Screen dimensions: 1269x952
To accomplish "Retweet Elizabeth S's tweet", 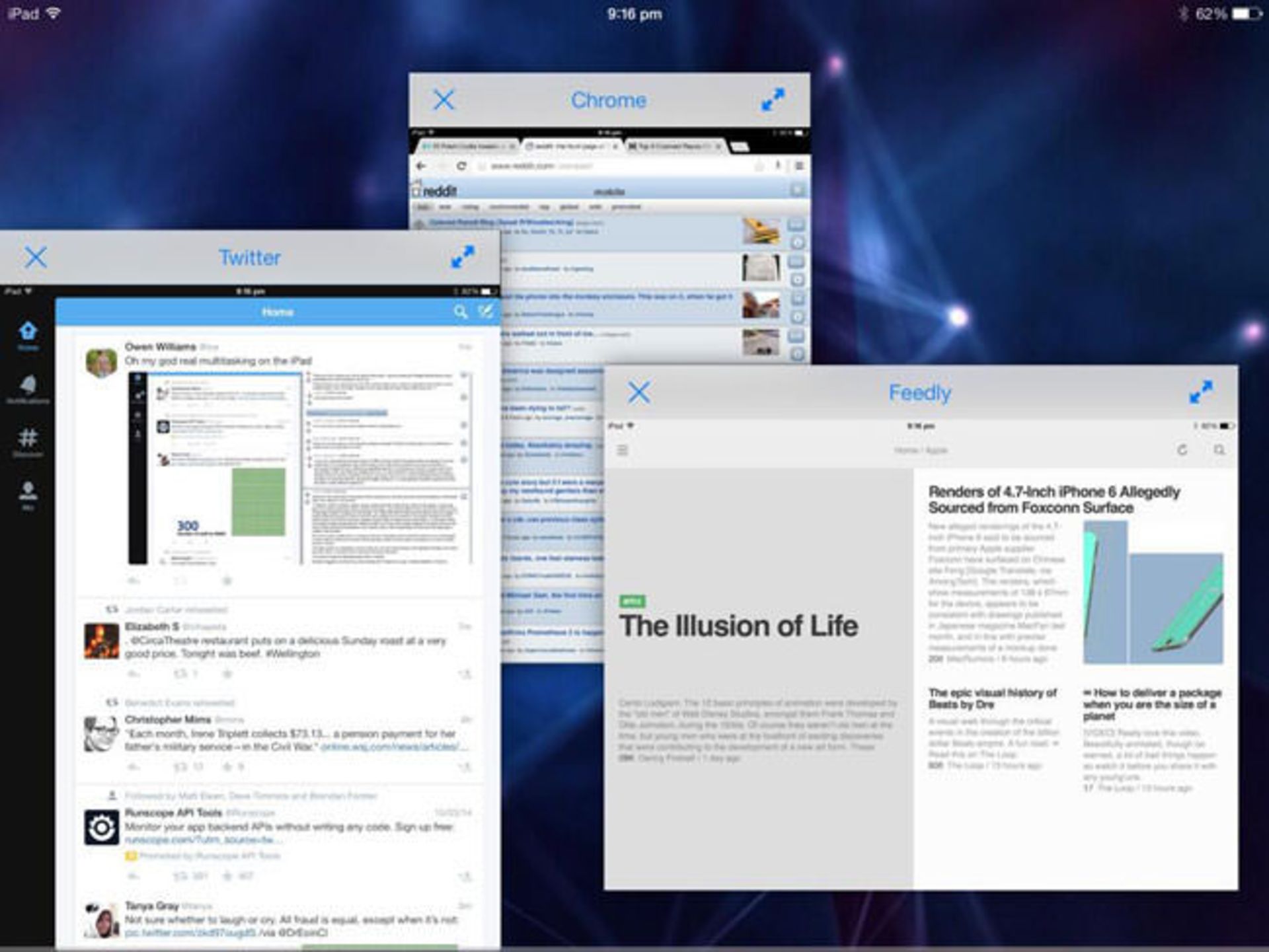I will click(x=180, y=674).
